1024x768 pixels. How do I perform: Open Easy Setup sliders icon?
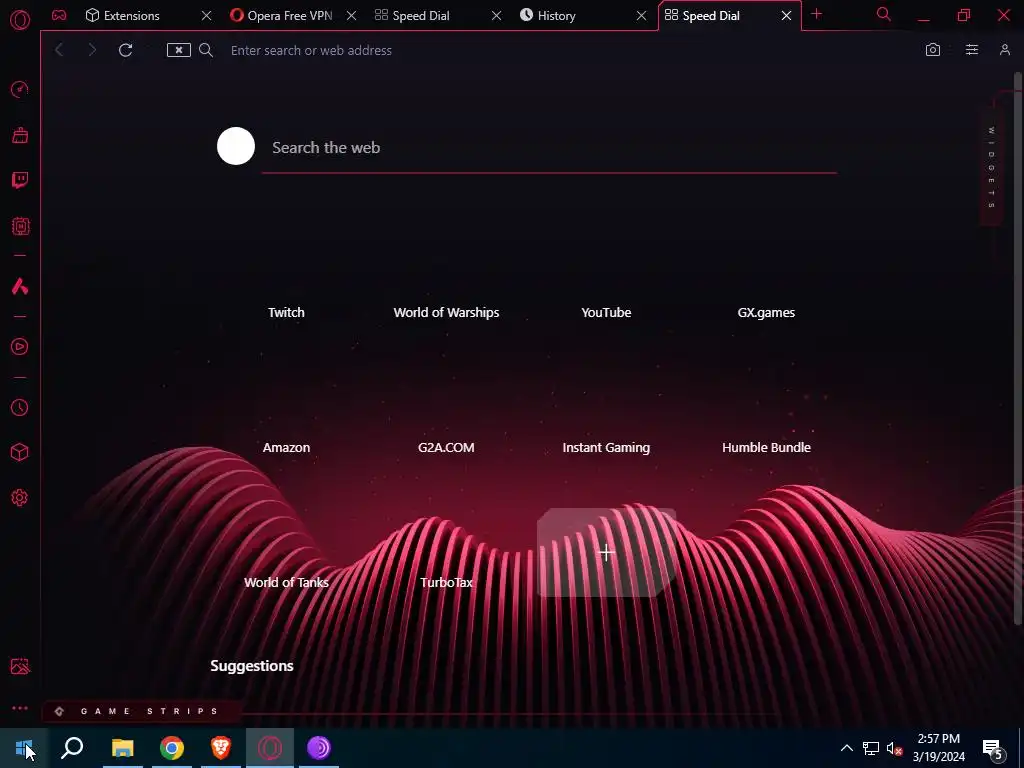tap(972, 50)
